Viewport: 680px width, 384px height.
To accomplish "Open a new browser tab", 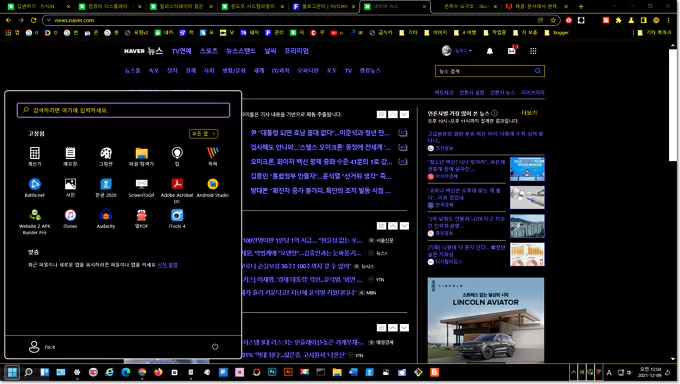I will (x=581, y=6).
